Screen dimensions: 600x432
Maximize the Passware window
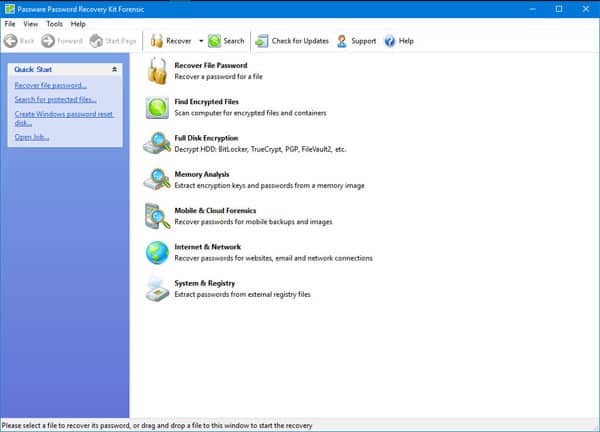click(x=559, y=9)
